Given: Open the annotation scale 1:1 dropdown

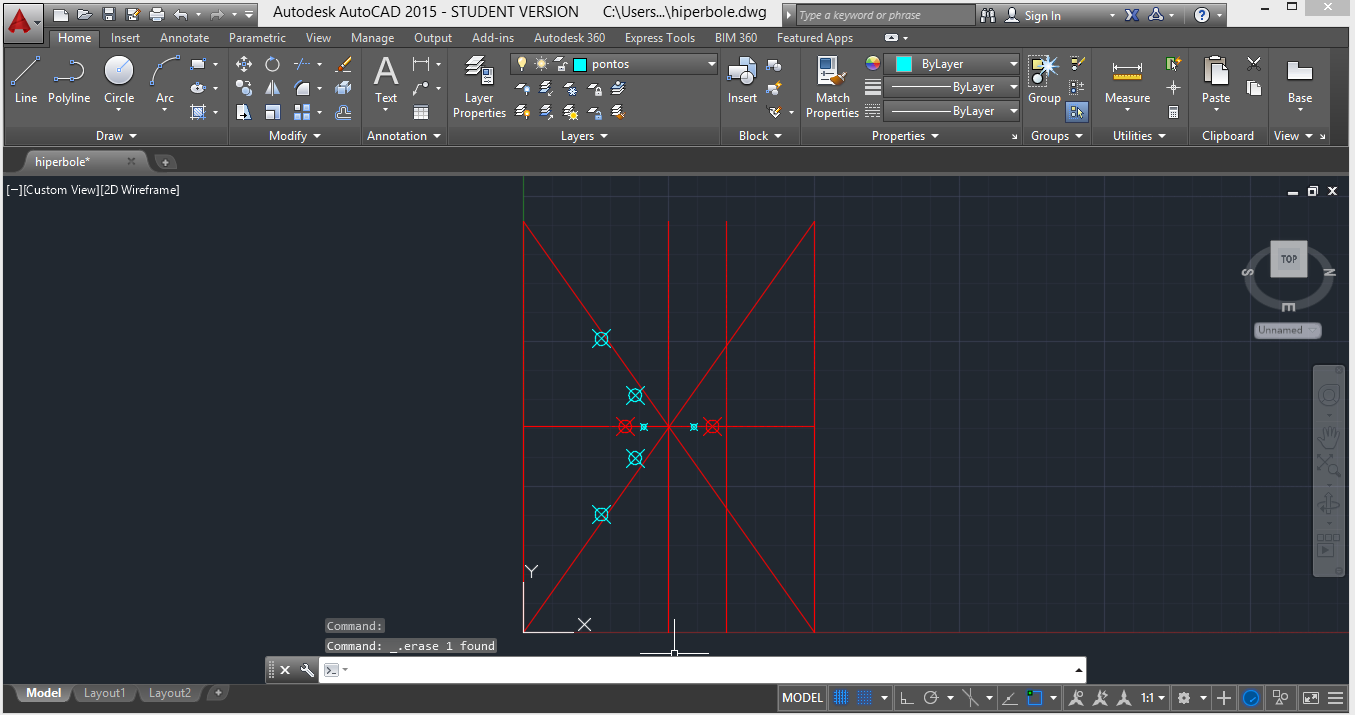Looking at the screenshot, I should (x=1153, y=698).
